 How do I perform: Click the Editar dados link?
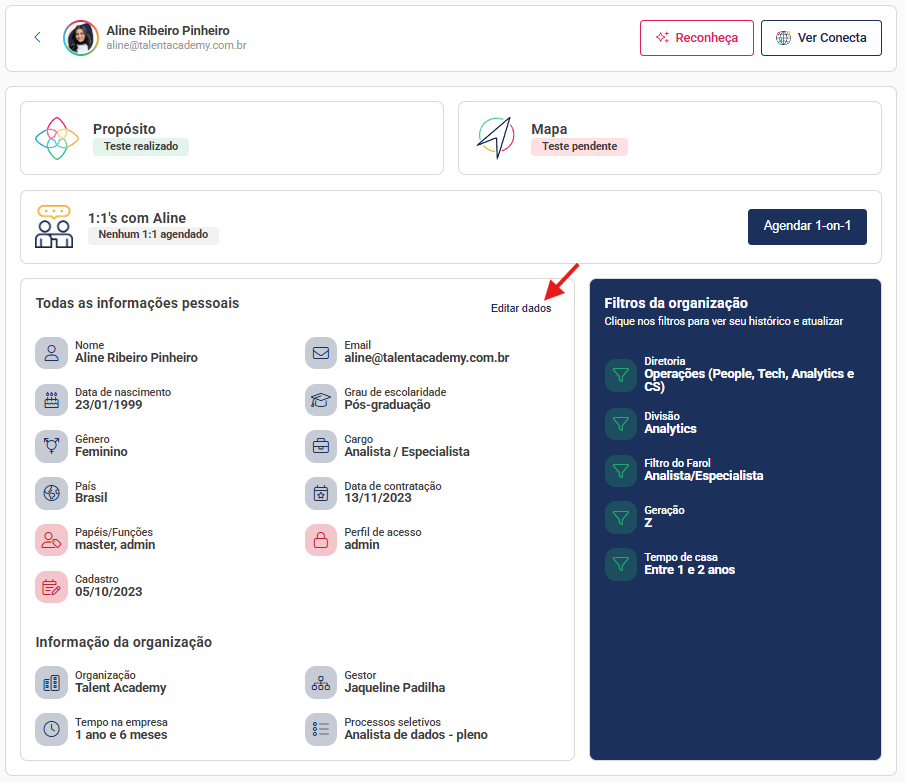(x=520, y=308)
